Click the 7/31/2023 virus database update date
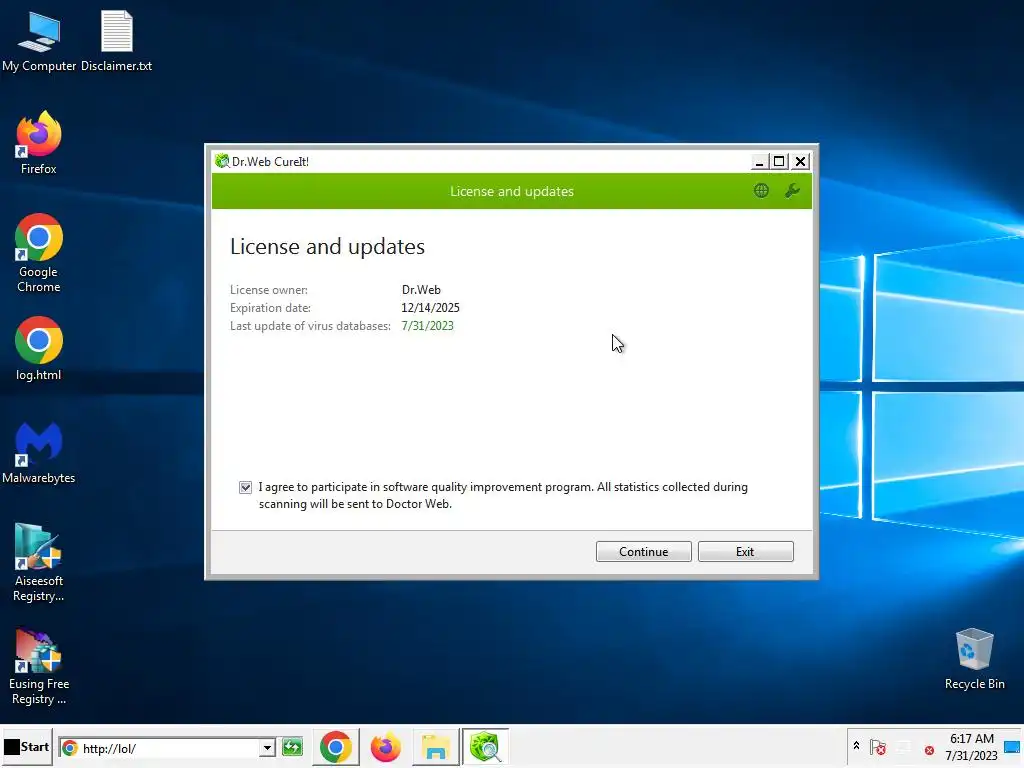The width and height of the screenshot is (1024, 768). (427, 326)
